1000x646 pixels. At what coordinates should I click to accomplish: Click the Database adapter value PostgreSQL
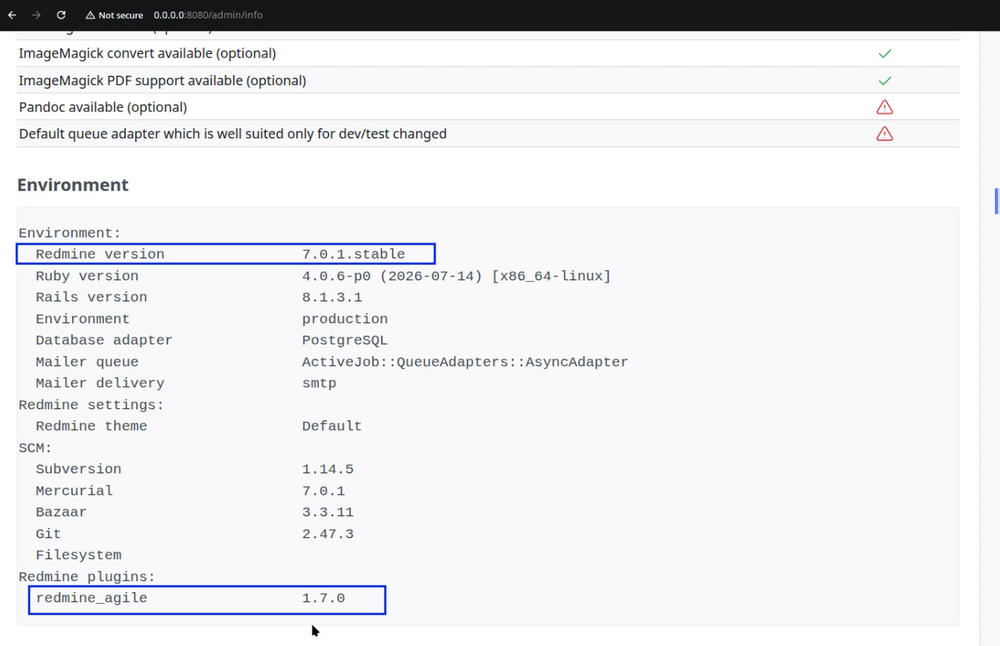click(345, 341)
